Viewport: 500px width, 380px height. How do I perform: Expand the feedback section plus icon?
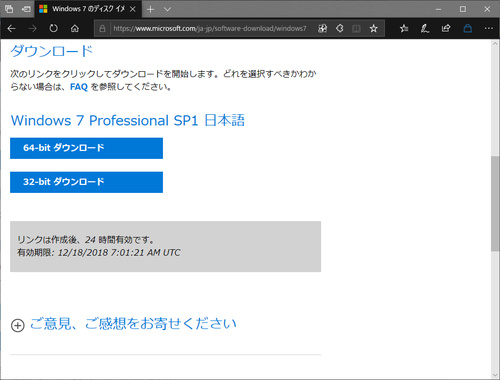pyautogui.click(x=18, y=325)
